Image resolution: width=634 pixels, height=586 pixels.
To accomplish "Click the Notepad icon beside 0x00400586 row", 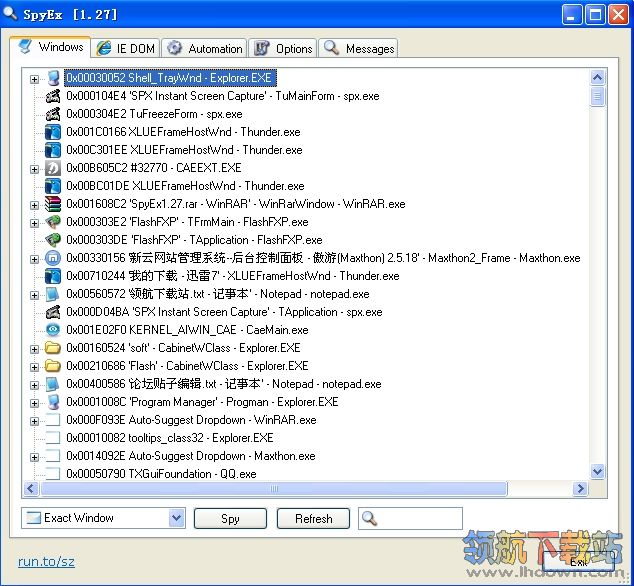I will tap(53, 384).
